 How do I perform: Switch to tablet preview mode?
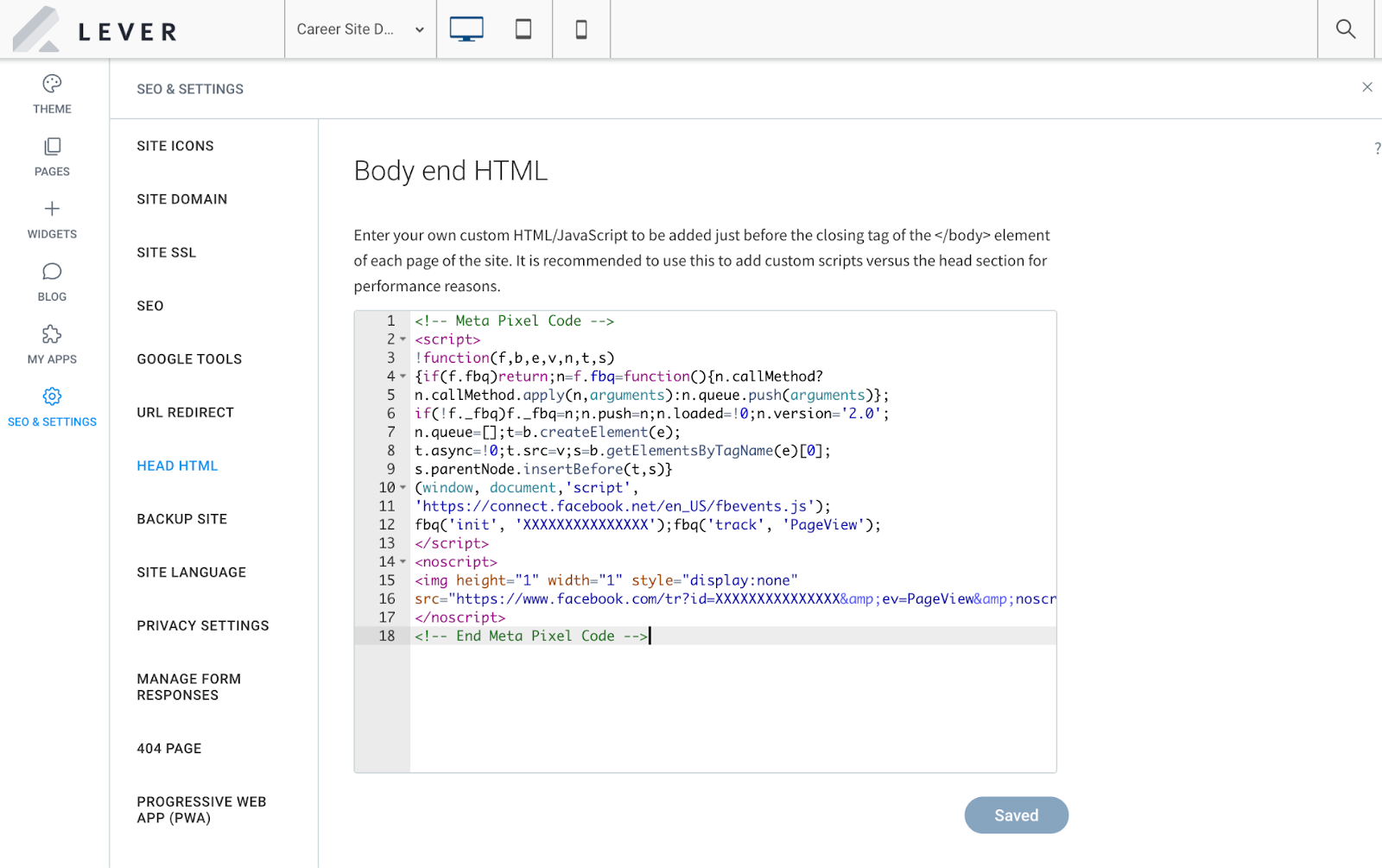coord(523,29)
